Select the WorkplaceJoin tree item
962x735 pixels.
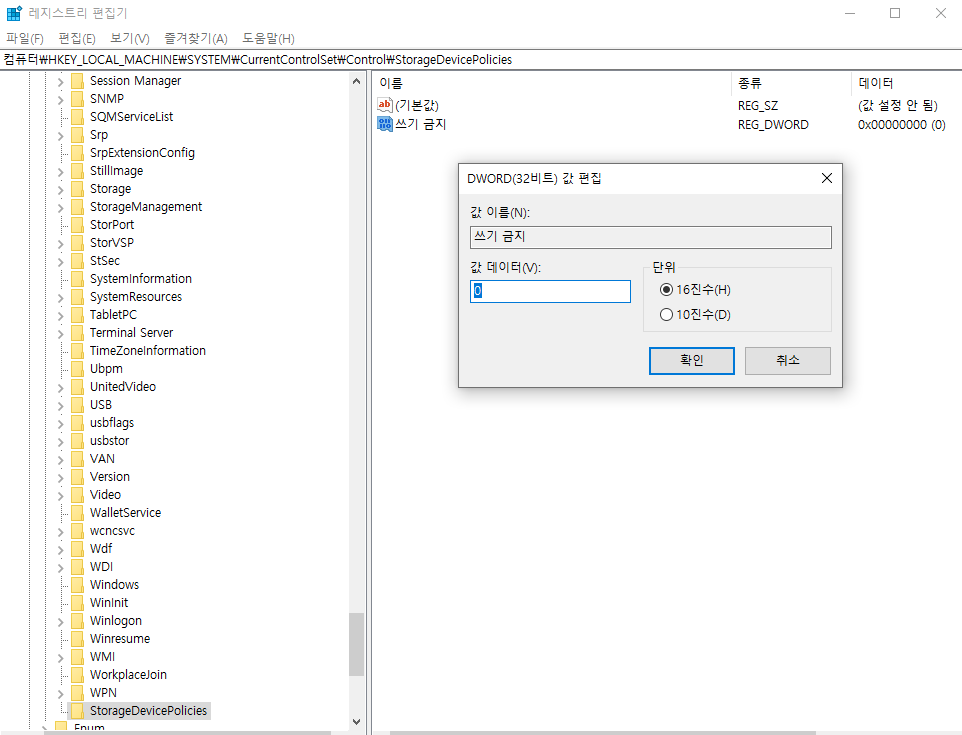point(128,675)
